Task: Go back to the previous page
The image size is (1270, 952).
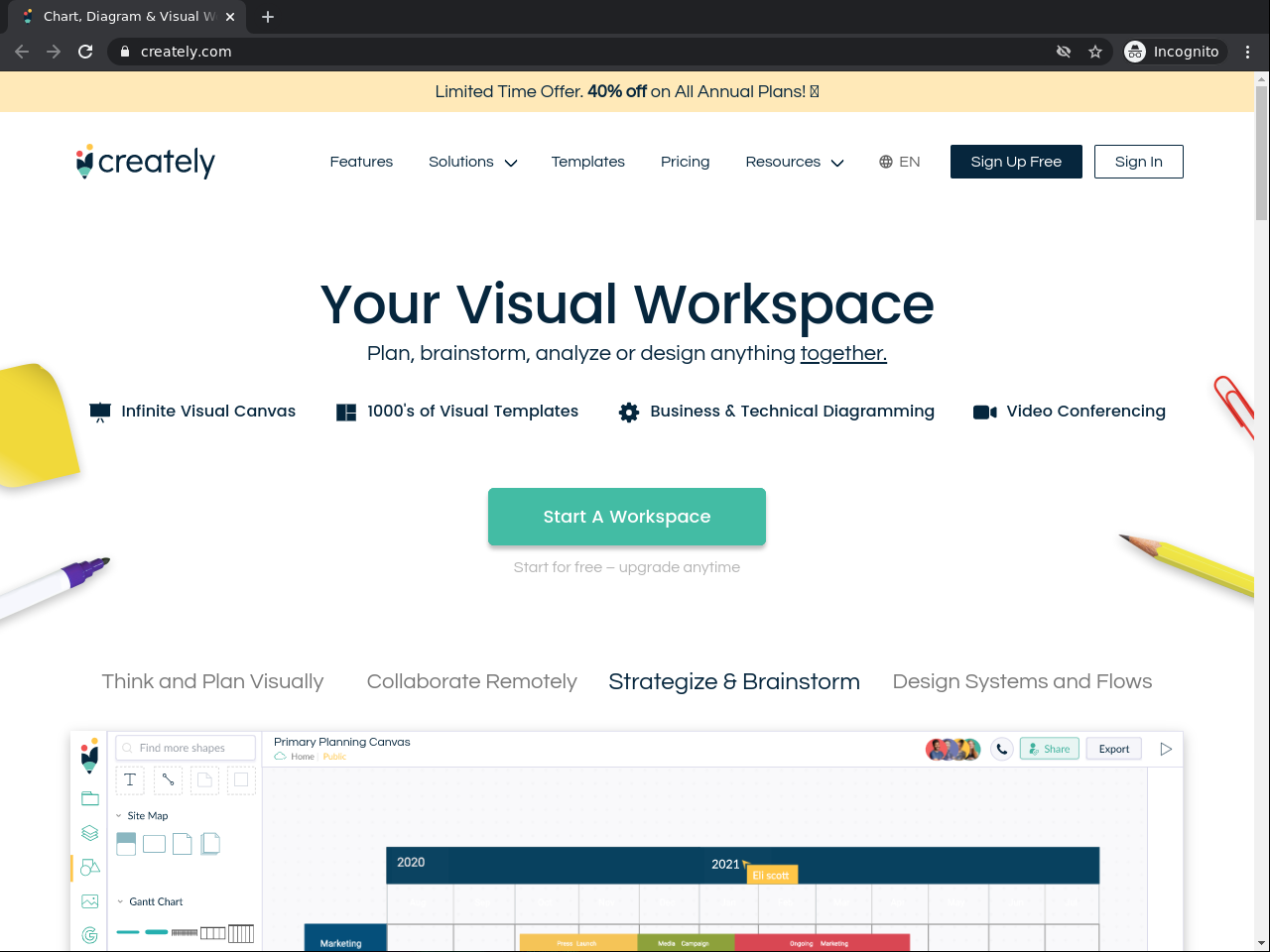Action: click(22, 52)
